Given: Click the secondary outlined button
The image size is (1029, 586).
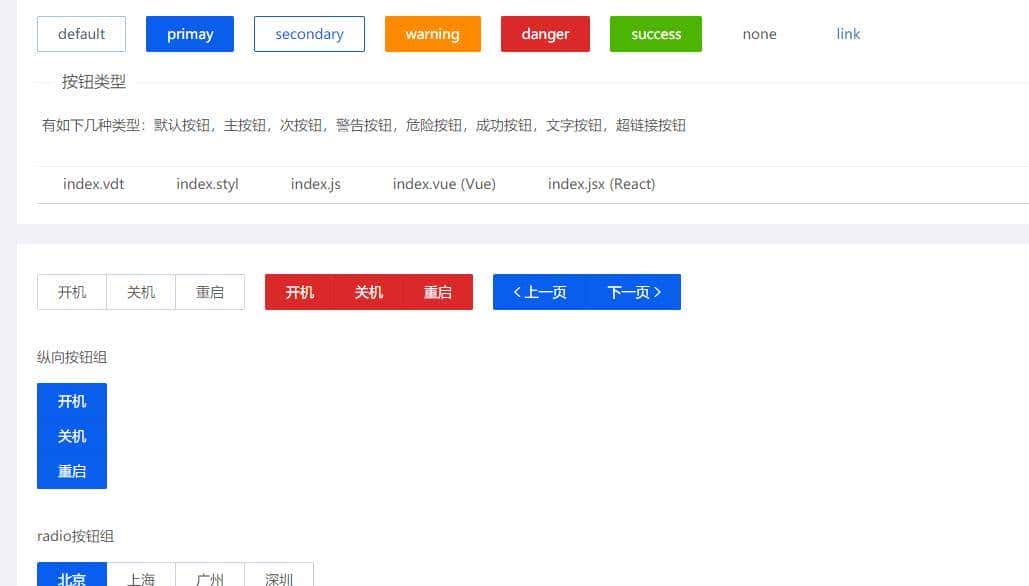Looking at the screenshot, I should click(x=308, y=33).
